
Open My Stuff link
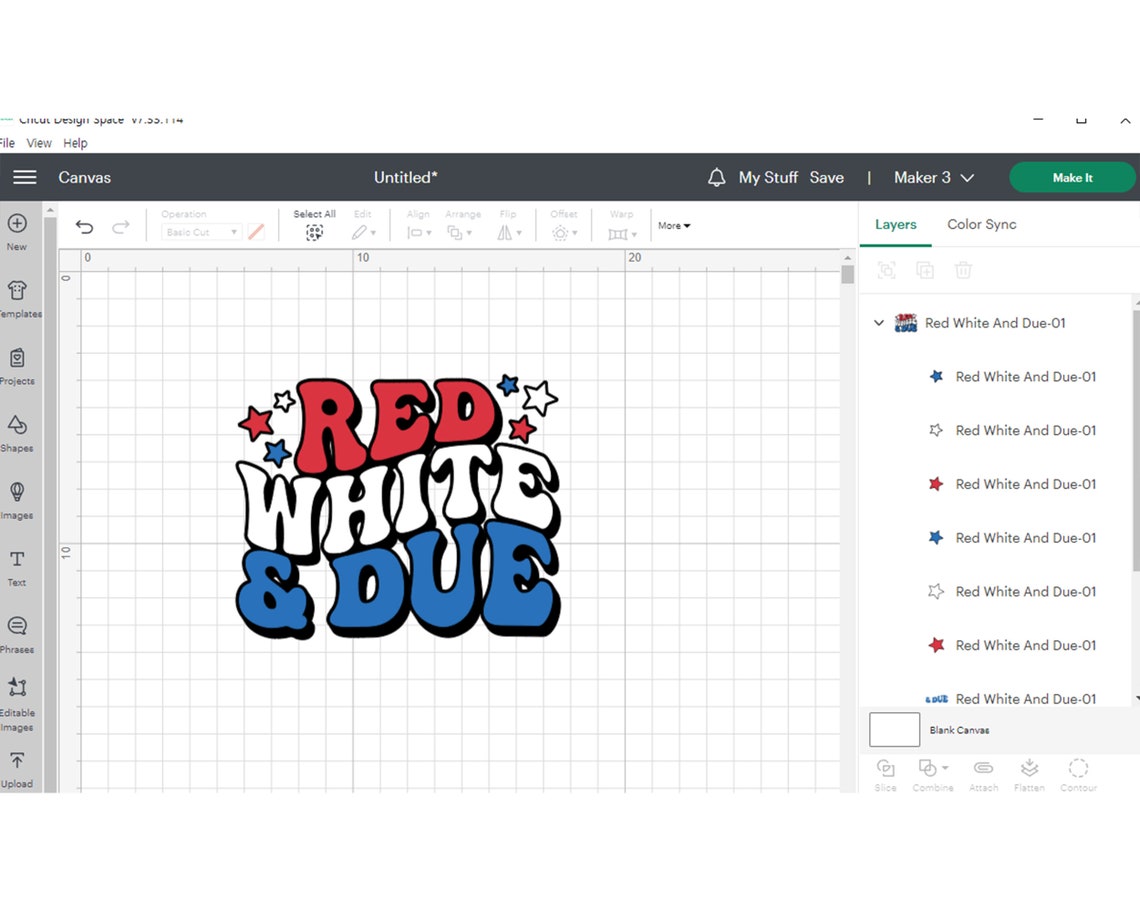(768, 177)
